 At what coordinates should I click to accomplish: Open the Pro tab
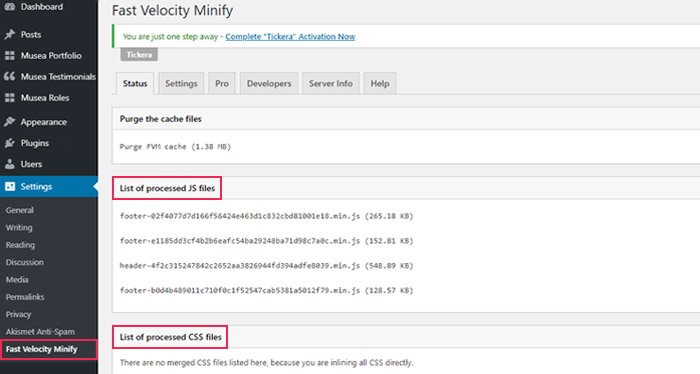pos(222,83)
